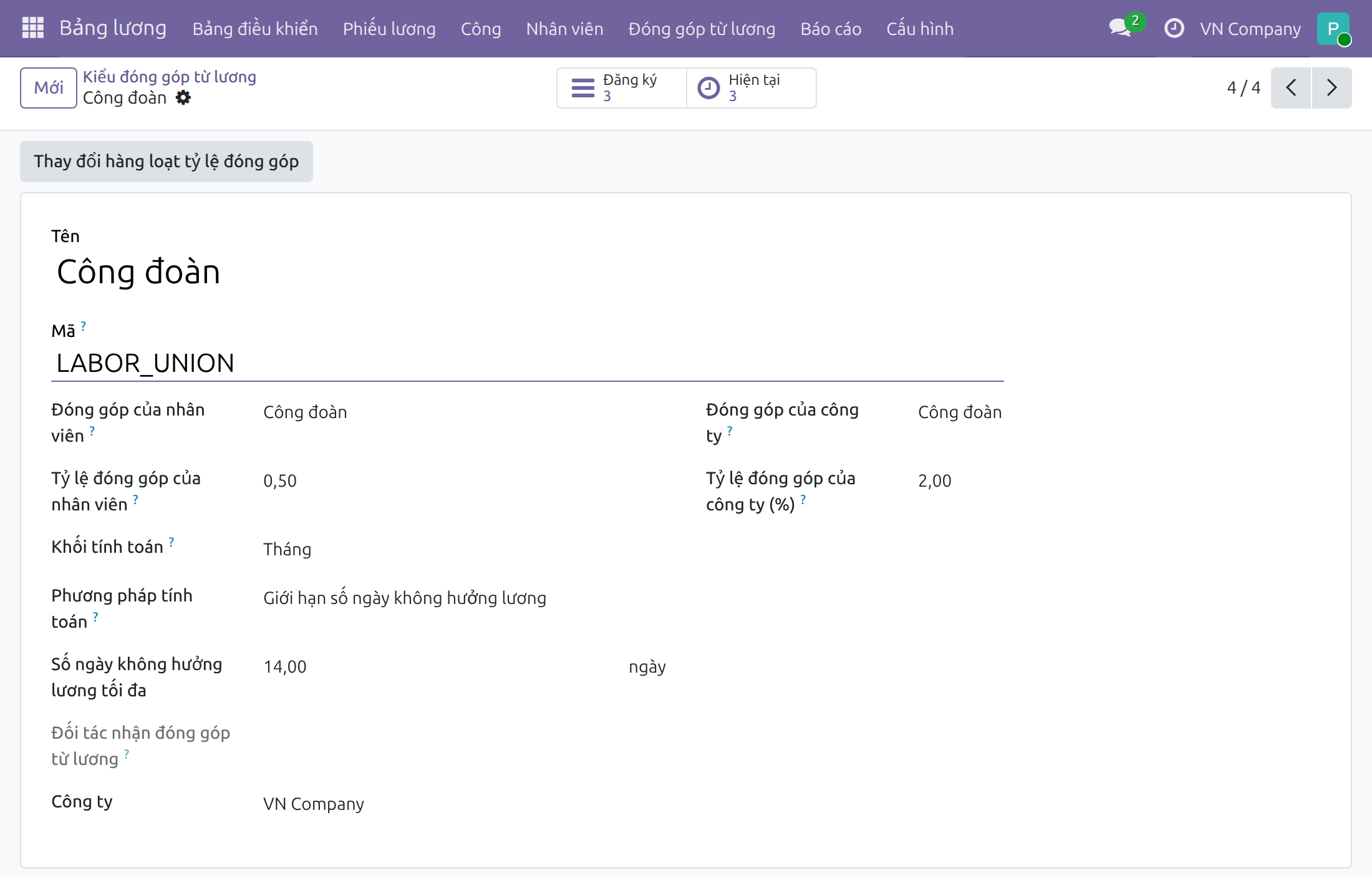Click the Mã field LABOR_UNION

527,363
